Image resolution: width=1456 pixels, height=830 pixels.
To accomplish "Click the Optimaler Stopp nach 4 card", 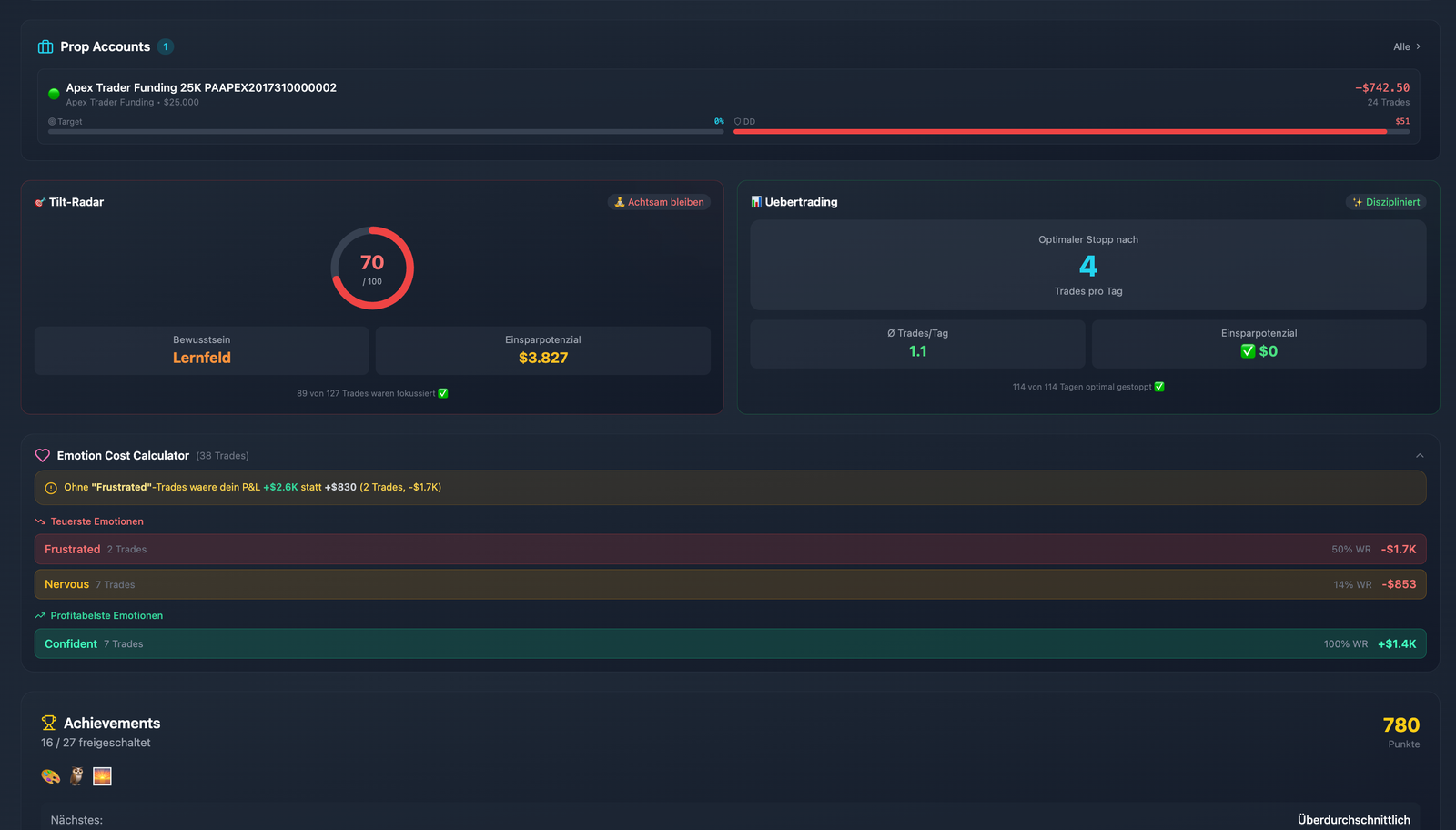I will 1088,265.
